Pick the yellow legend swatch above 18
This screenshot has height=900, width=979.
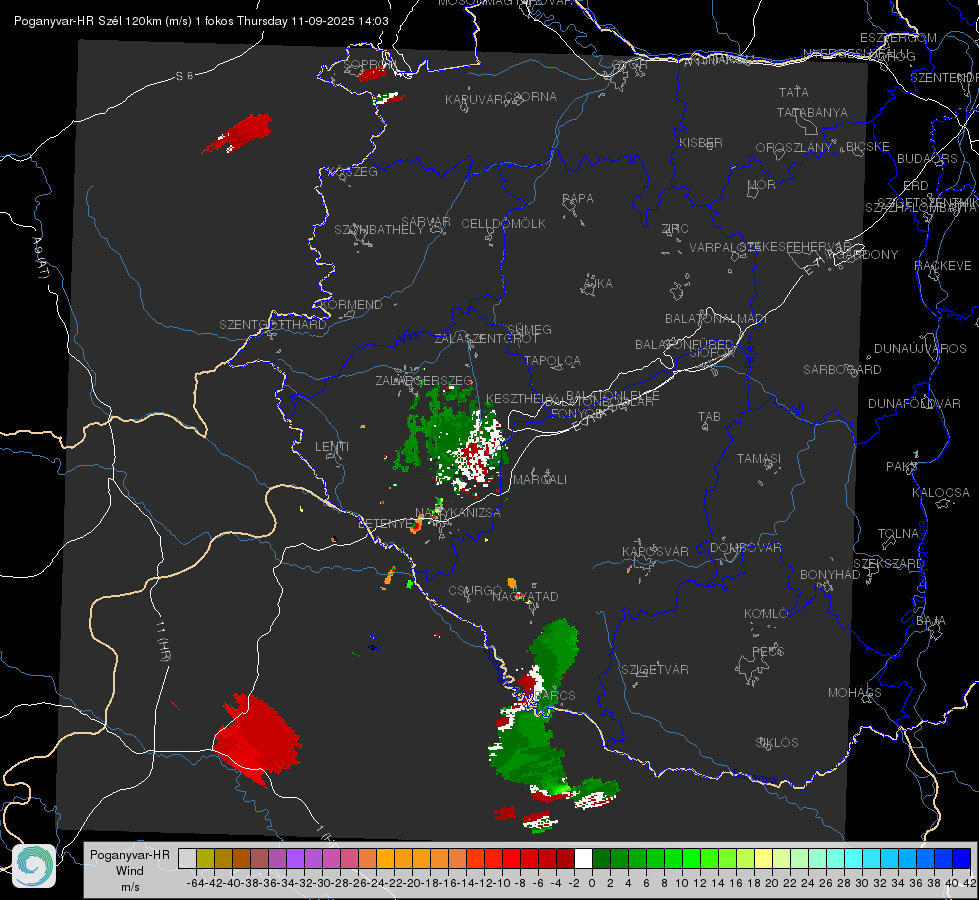[764, 858]
